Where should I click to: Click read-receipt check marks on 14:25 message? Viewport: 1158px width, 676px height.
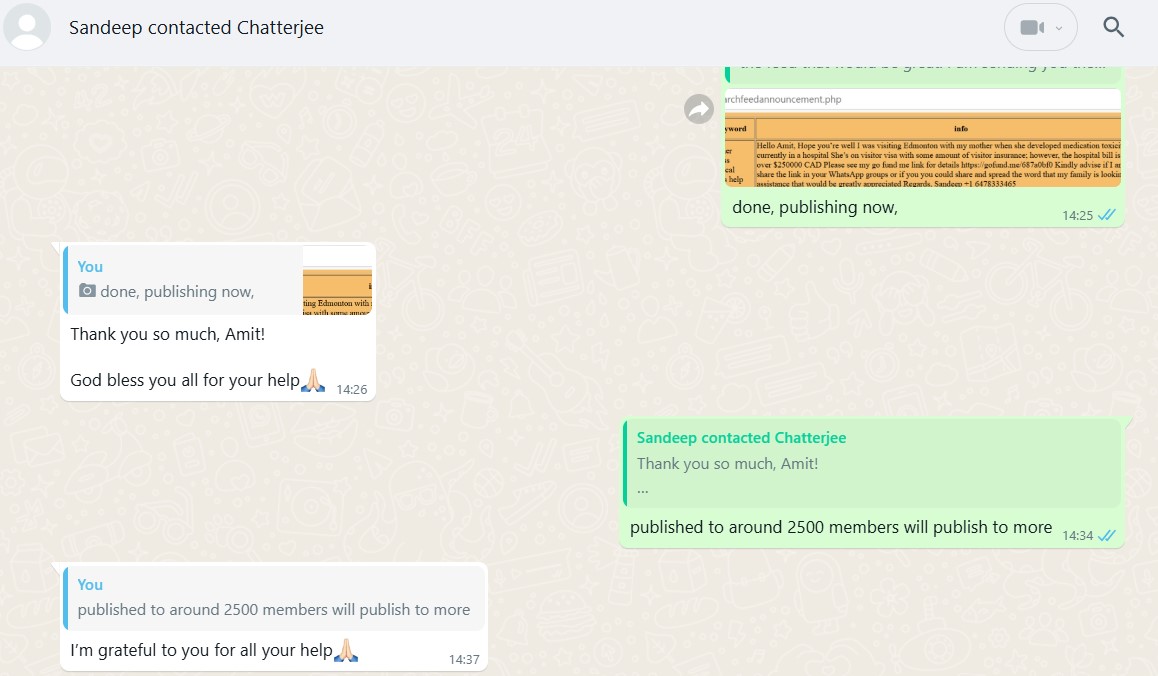[1107, 215]
